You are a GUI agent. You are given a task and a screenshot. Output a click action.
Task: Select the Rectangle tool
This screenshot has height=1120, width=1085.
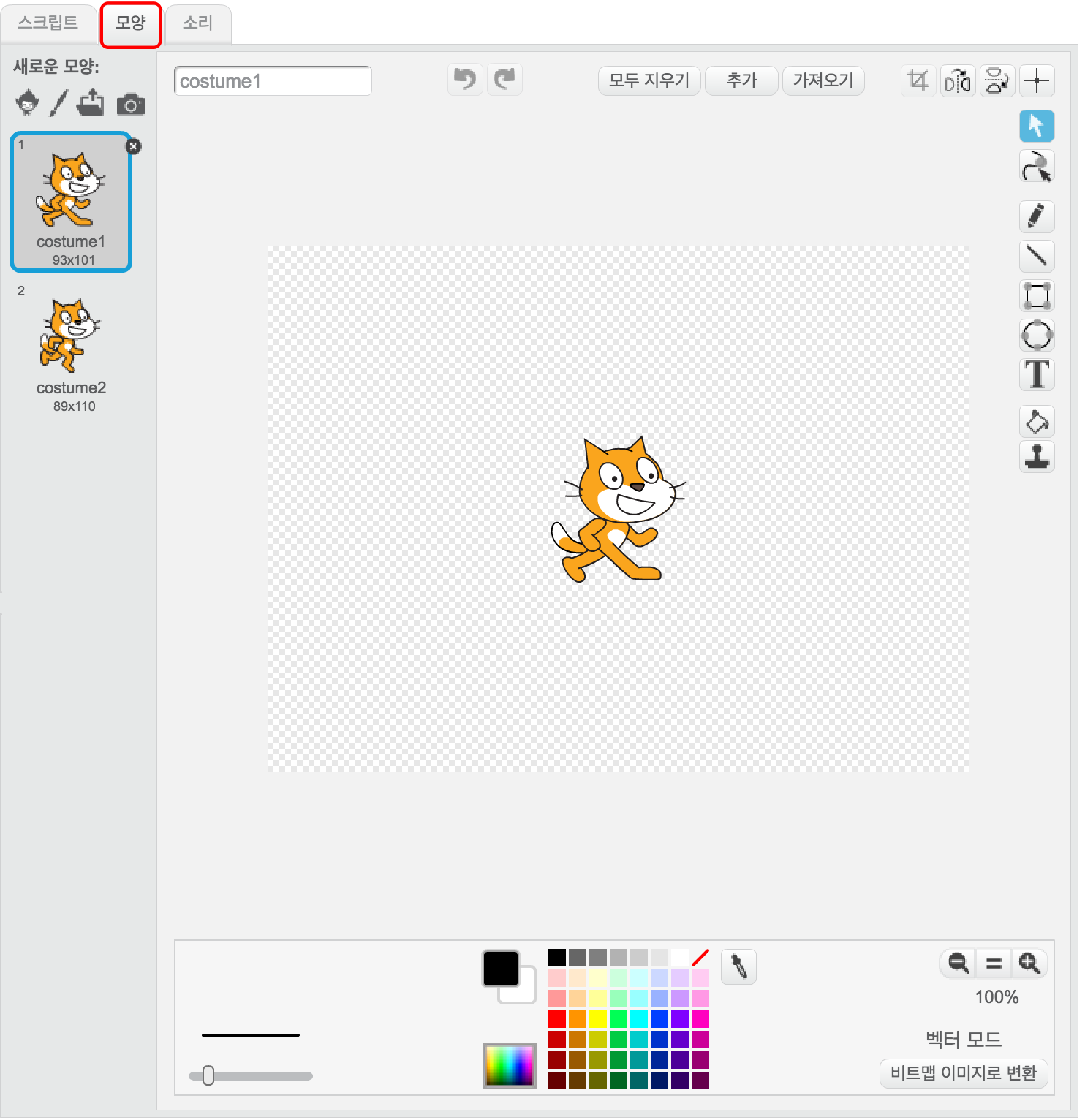1037,295
